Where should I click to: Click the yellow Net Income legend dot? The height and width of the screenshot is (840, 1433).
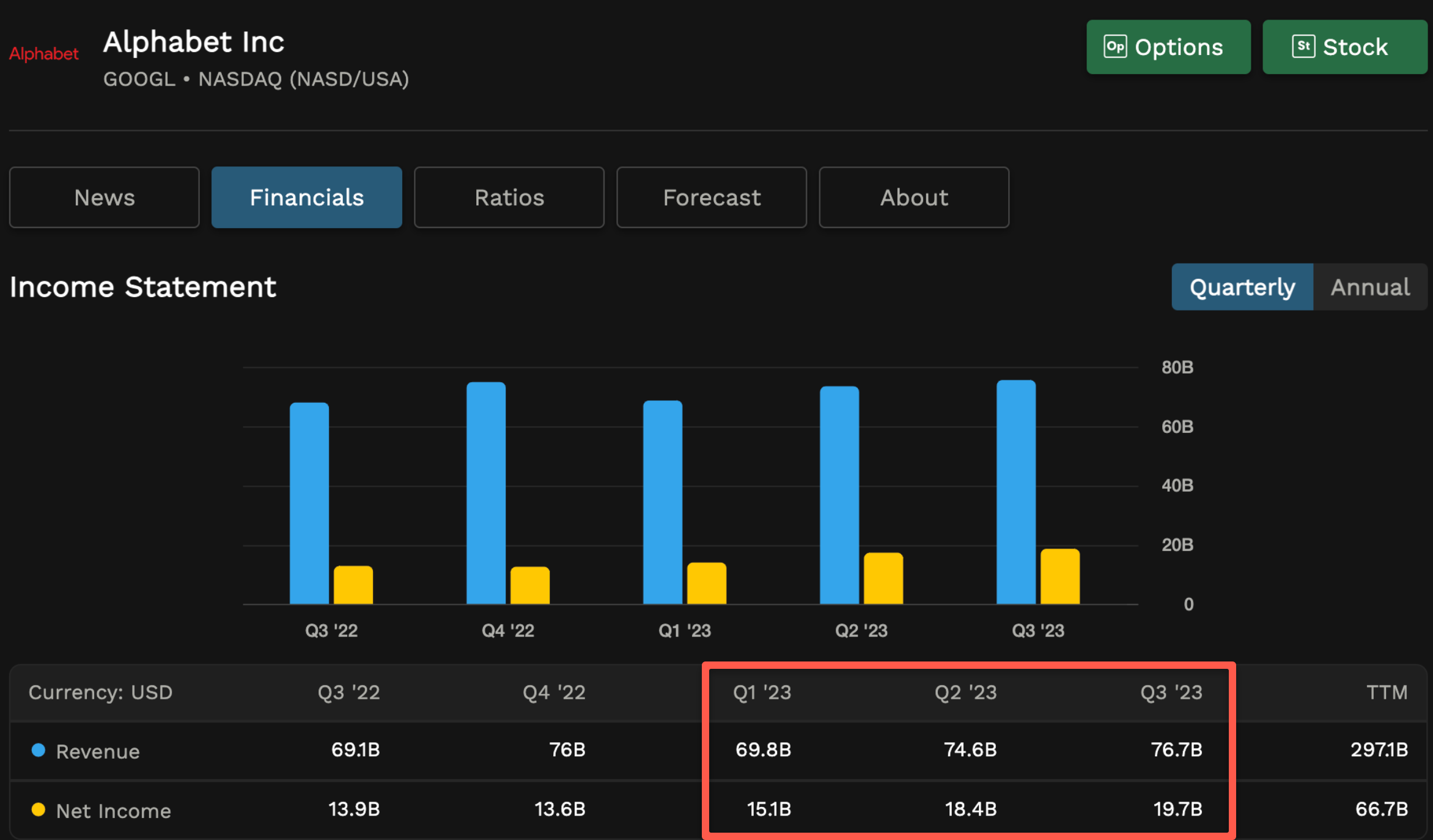[x=39, y=809]
